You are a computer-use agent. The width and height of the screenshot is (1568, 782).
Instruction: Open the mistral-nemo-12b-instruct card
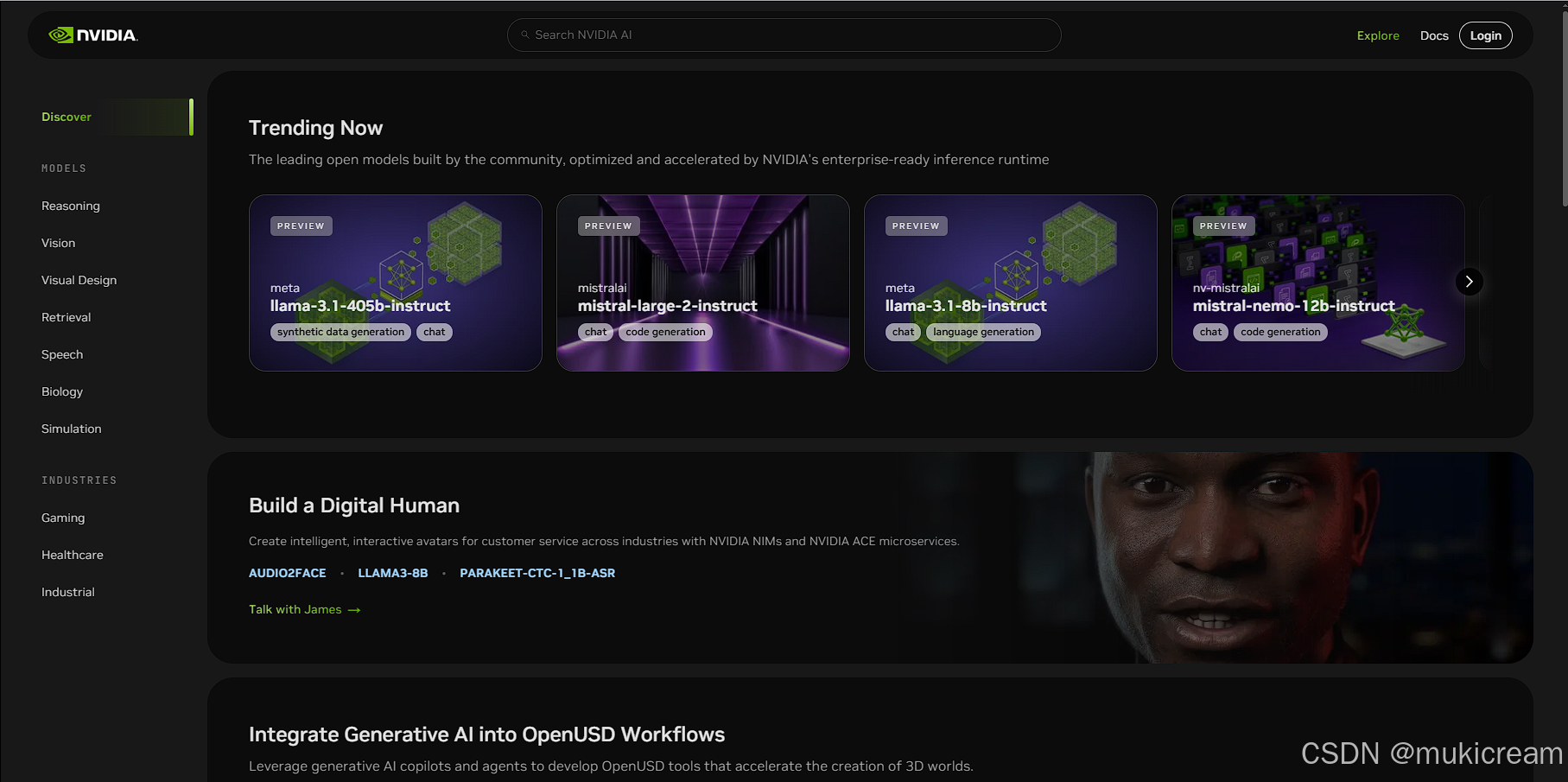[x=1318, y=283]
